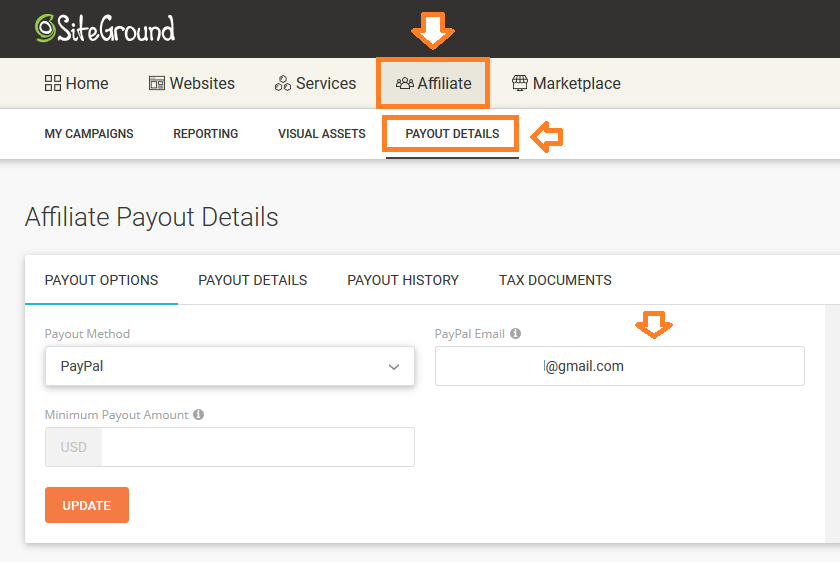Click the Minimum Payout Amount info icon

pos(199,415)
